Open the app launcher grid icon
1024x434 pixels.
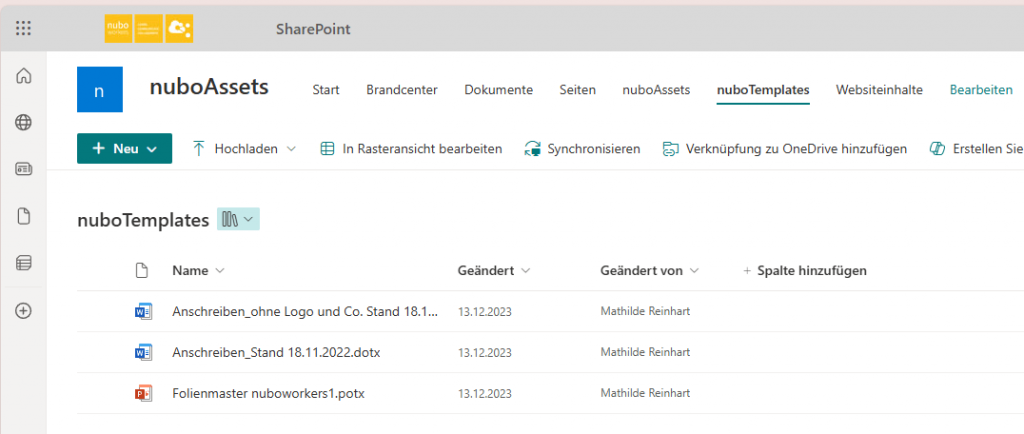[x=24, y=29]
